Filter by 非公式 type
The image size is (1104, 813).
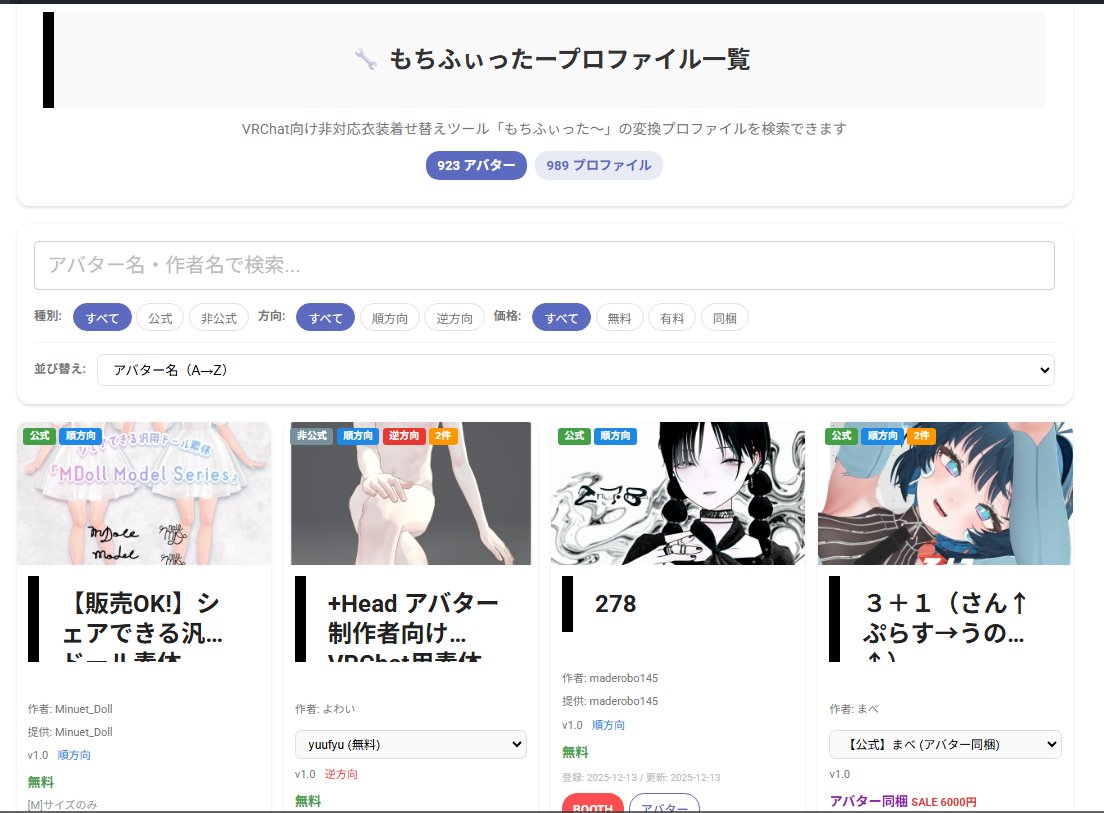pyautogui.click(x=219, y=317)
